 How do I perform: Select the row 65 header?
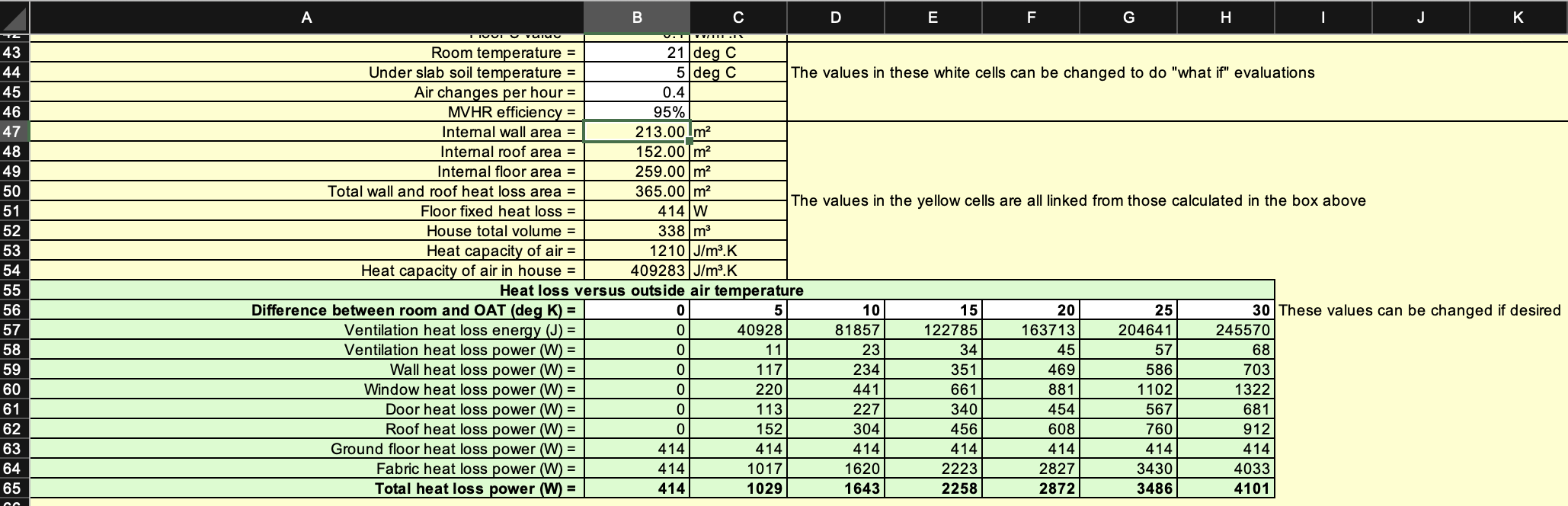(13, 488)
